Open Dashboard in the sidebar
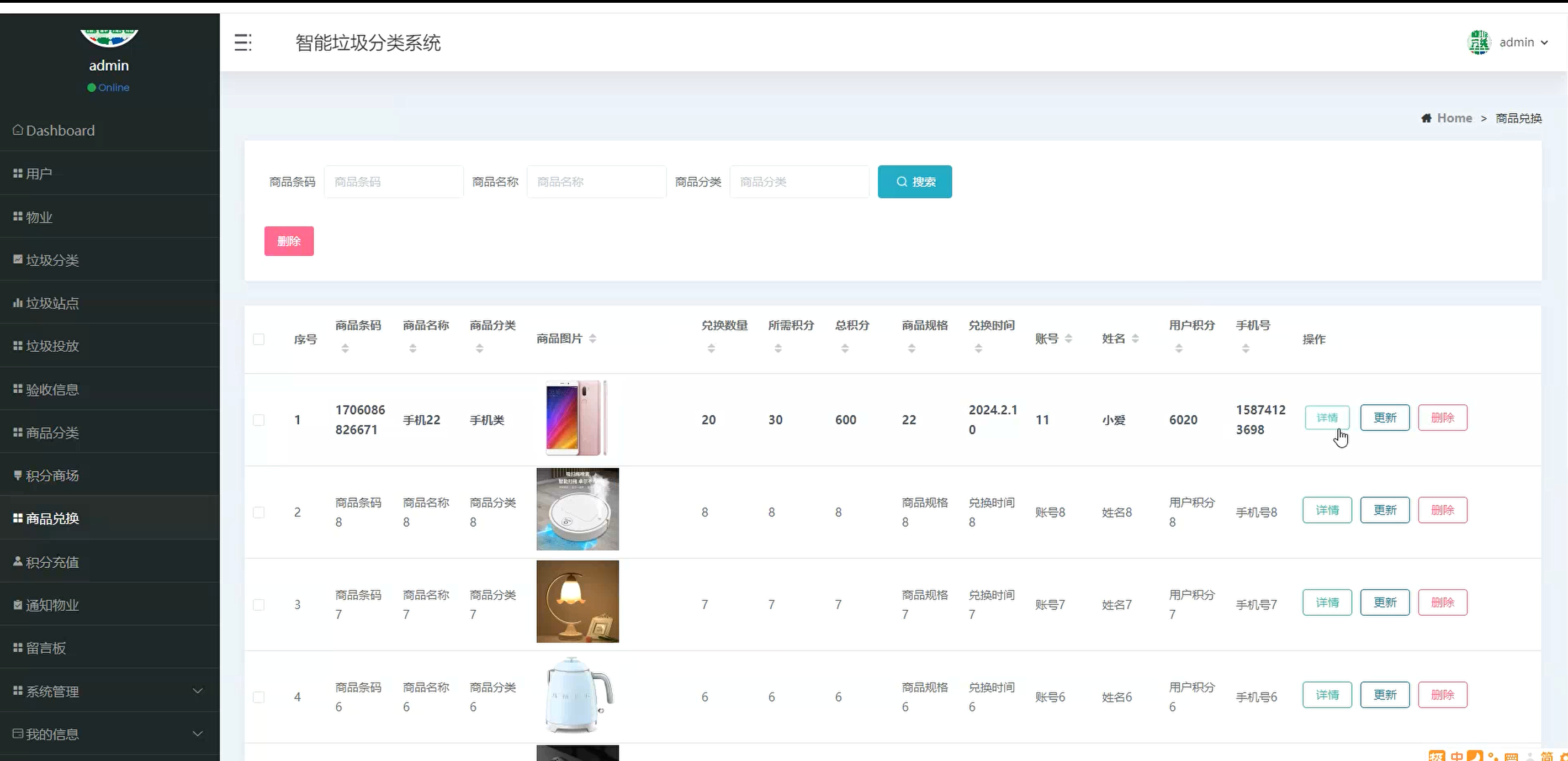Screen dimensions: 1568x761 click(x=109, y=130)
